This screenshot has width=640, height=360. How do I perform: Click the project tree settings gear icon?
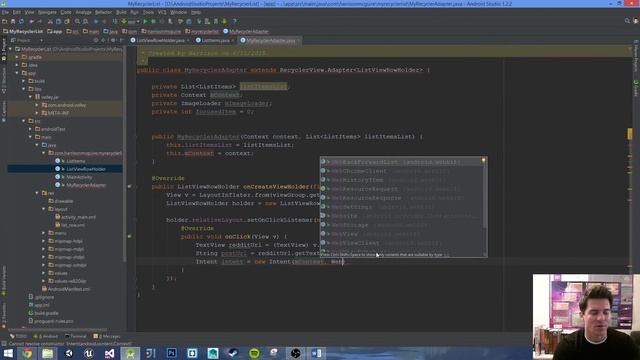click(x=113, y=40)
